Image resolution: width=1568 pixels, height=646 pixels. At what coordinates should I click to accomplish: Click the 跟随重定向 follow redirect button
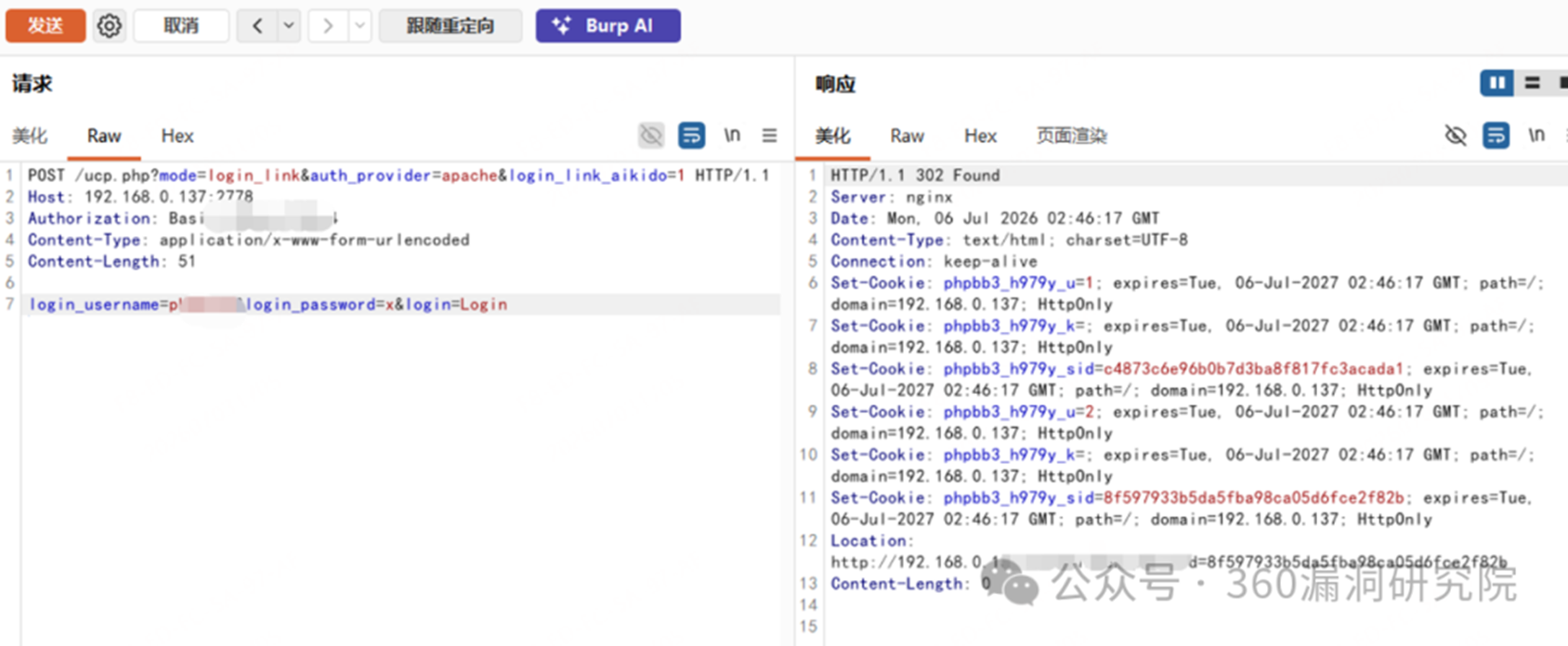point(451,25)
